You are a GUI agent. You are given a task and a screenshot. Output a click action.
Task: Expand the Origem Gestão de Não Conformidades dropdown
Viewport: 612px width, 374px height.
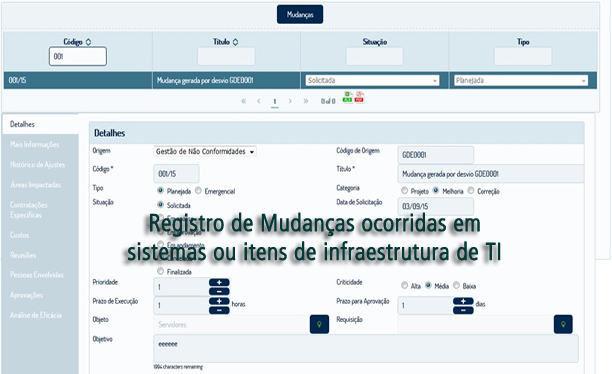click(x=205, y=151)
